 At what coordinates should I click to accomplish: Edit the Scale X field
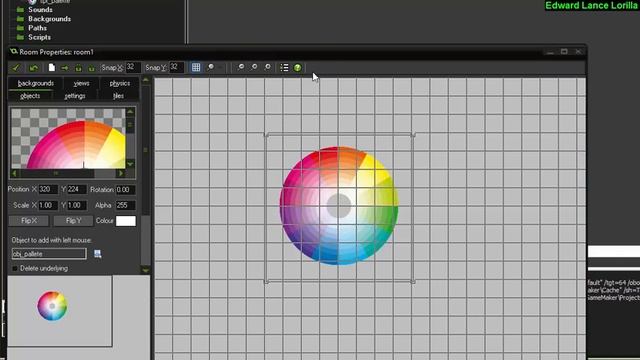[x=48, y=205]
